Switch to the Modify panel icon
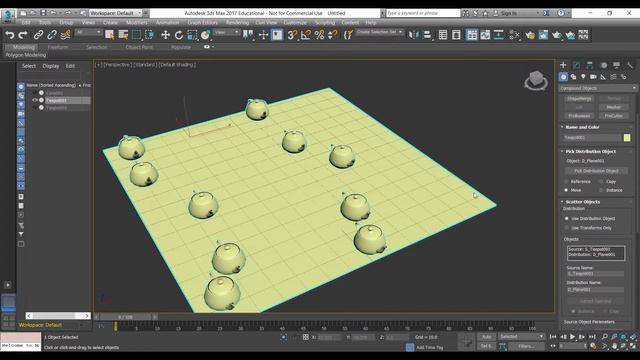Screen dimensions: 640x360 576,65
